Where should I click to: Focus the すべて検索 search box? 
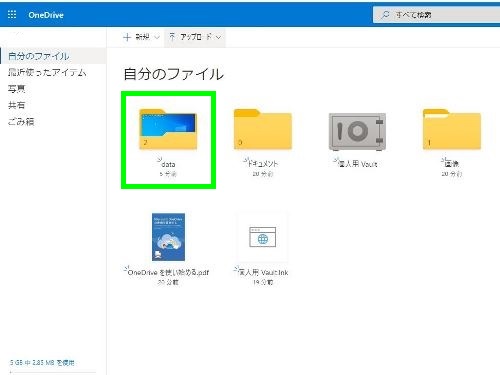pos(437,15)
